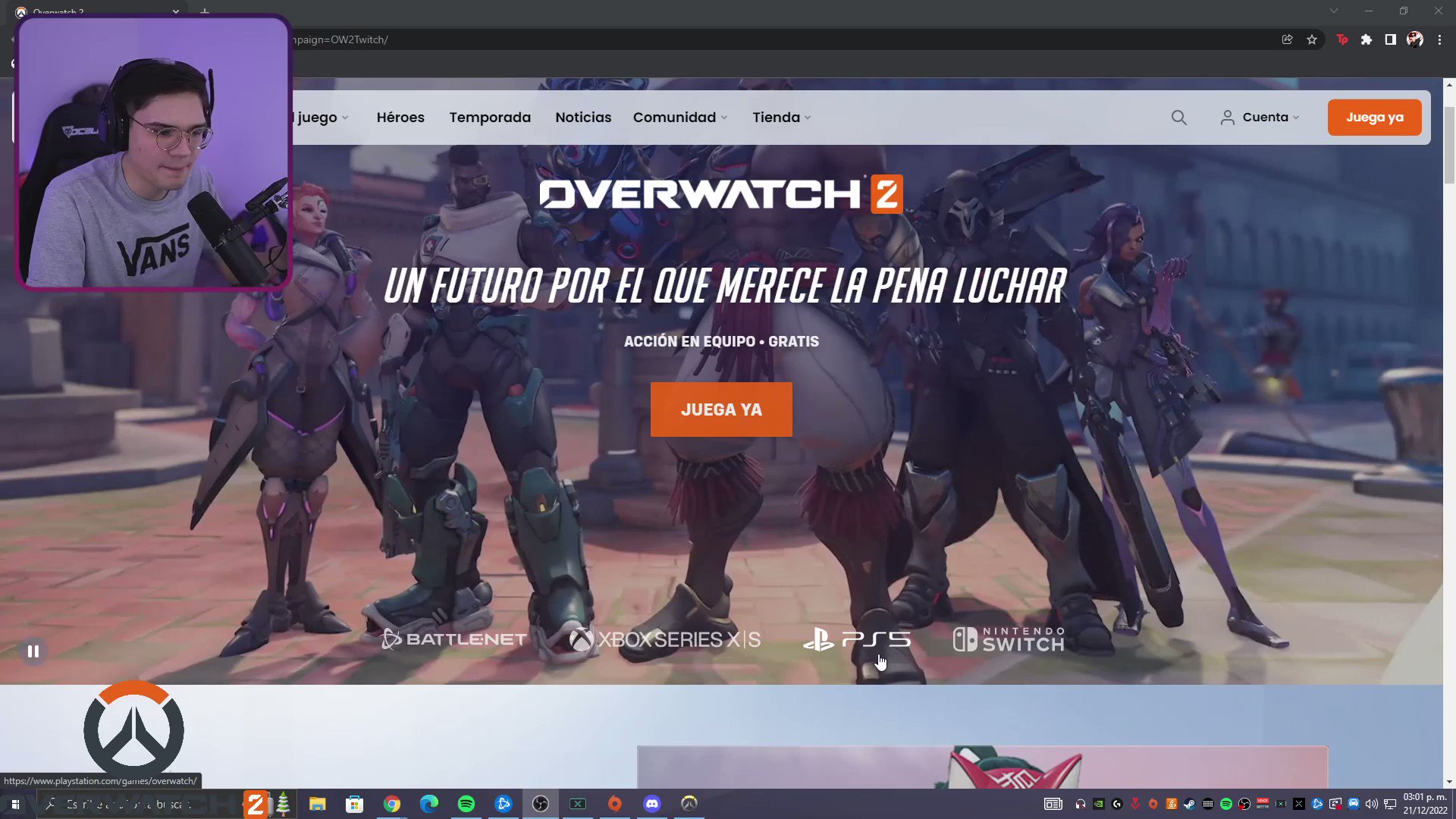The width and height of the screenshot is (1456, 819).
Task: Open the Battle.net platform logo link
Action: point(453,639)
